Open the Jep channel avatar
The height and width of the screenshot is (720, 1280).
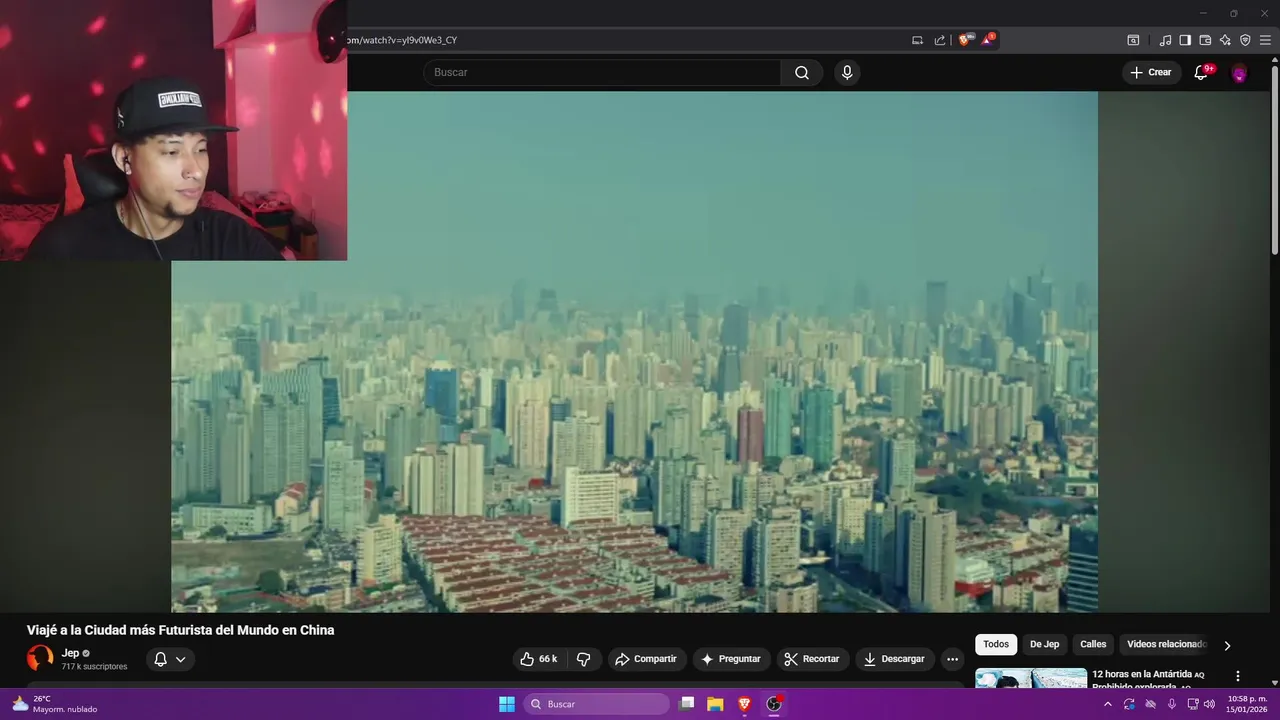(x=40, y=658)
